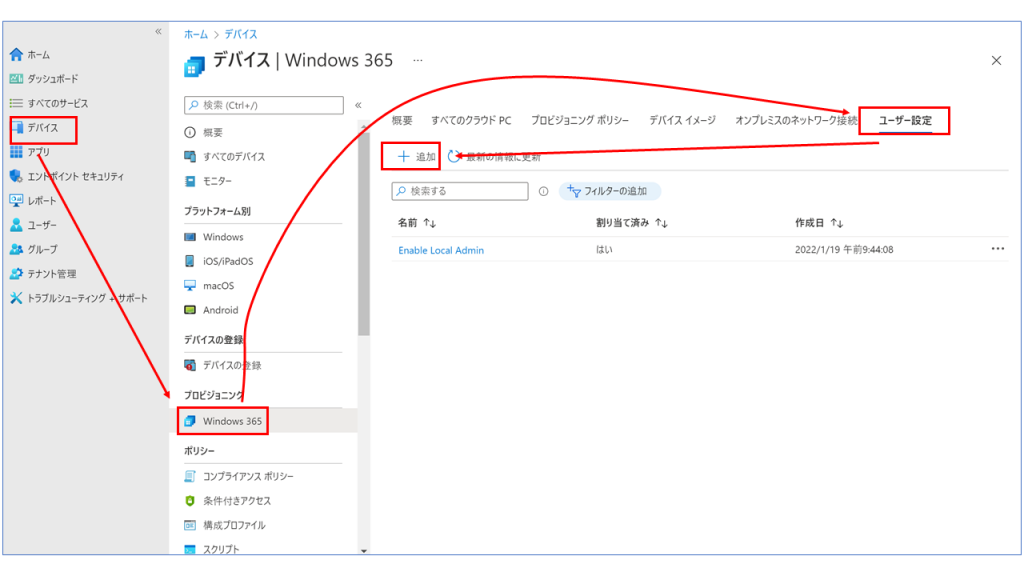Open Tenant Administration (テナント管理) gear icon
Viewport: 1024px width, 576px height.
point(16,274)
